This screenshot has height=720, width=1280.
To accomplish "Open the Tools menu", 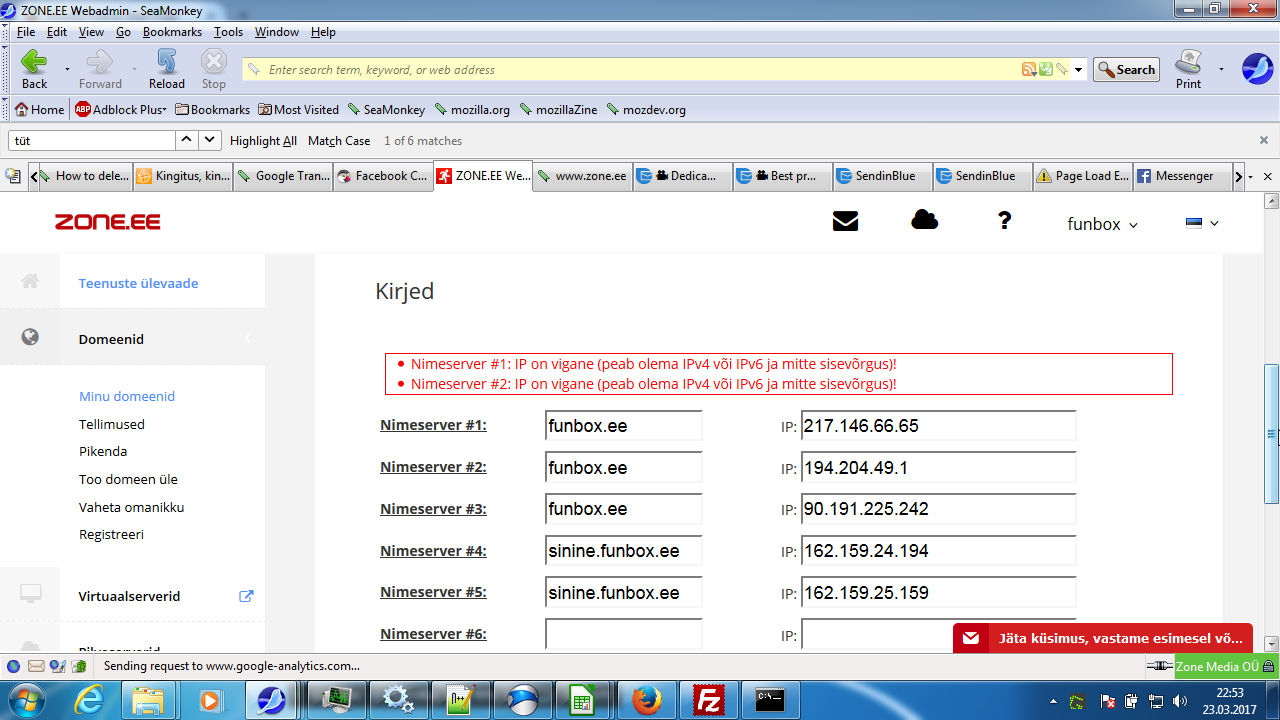I will tap(228, 32).
